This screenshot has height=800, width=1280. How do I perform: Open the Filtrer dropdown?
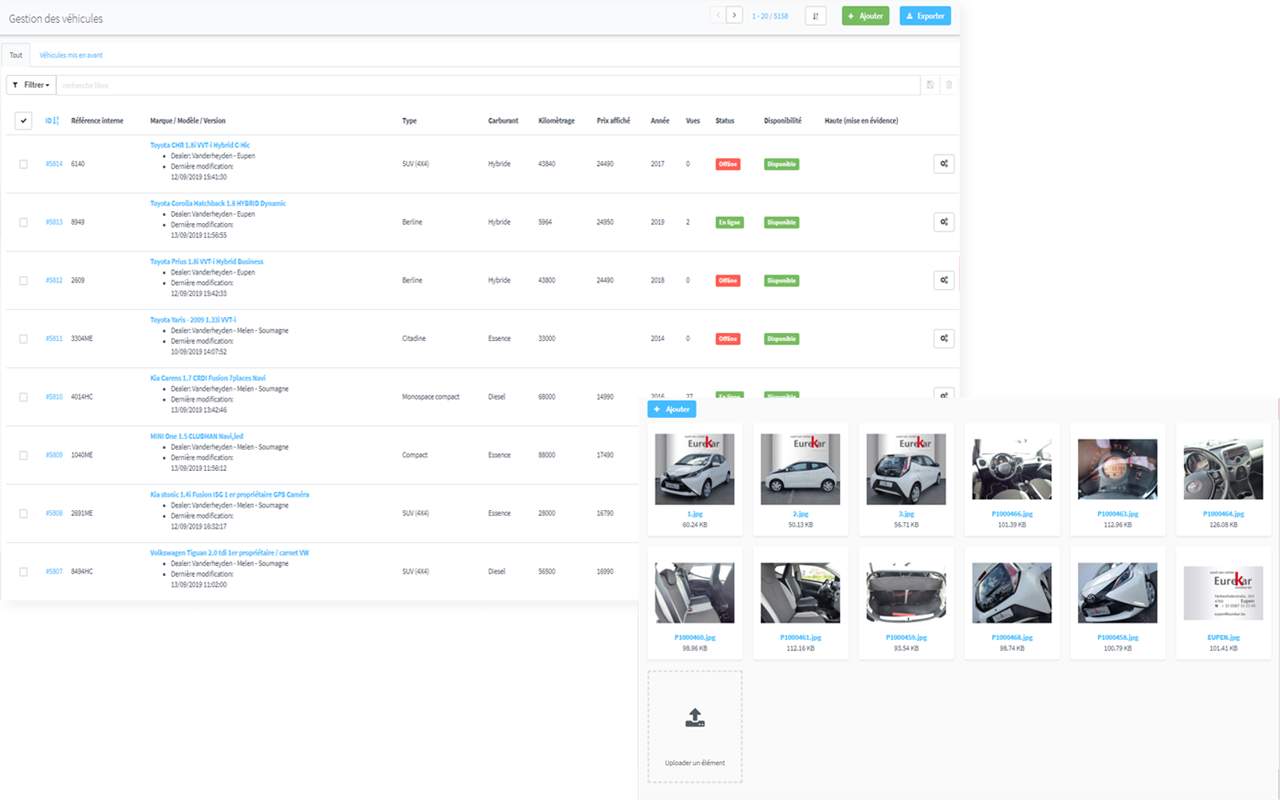(x=31, y=85)
